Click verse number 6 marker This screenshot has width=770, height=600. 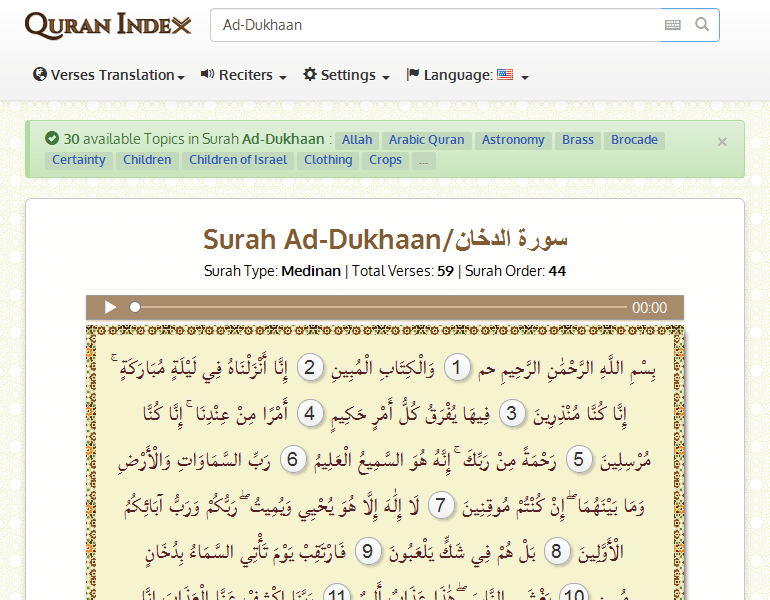coord(292,460)
